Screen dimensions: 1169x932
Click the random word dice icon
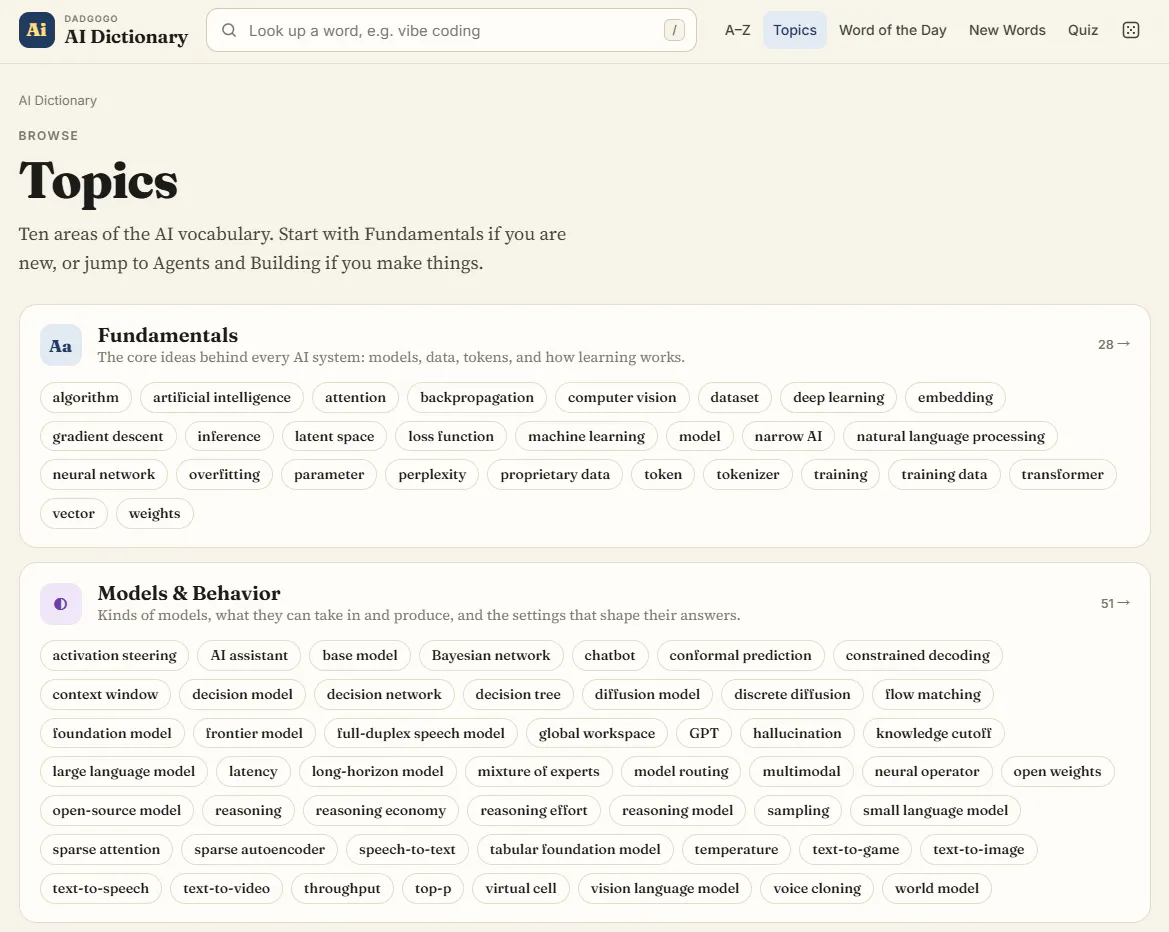[1130, 30]
